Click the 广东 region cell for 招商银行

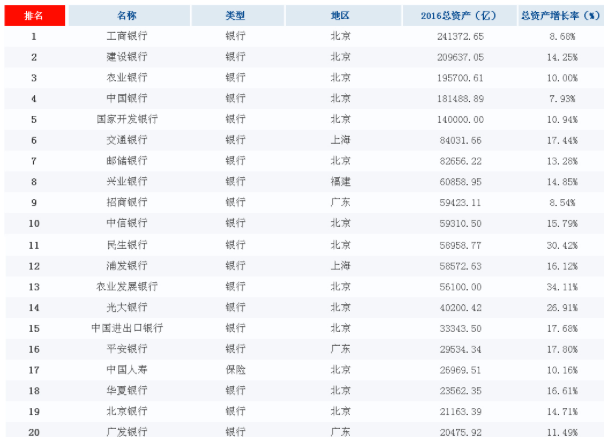340,203
